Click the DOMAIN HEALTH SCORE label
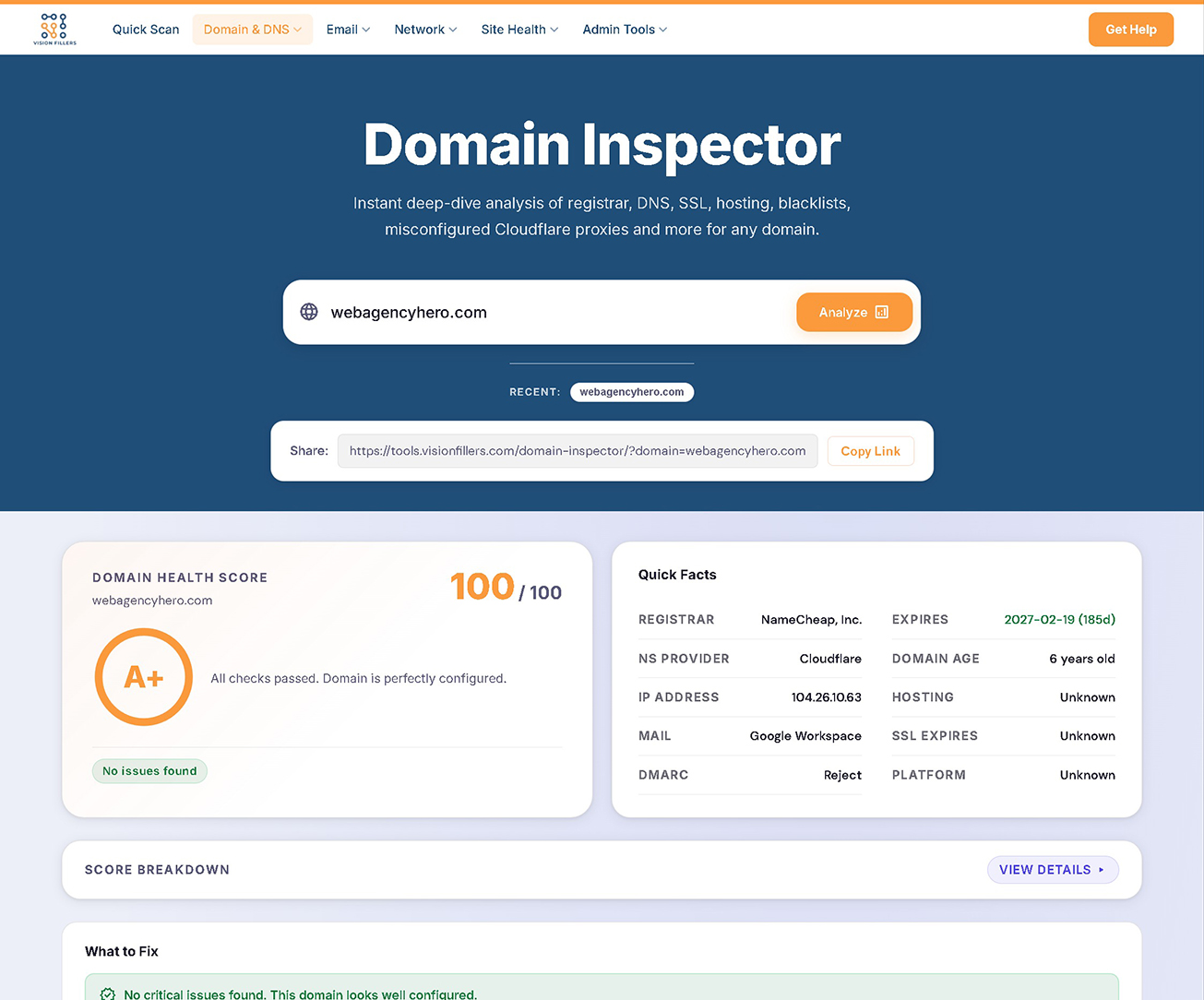 [180, 577]
